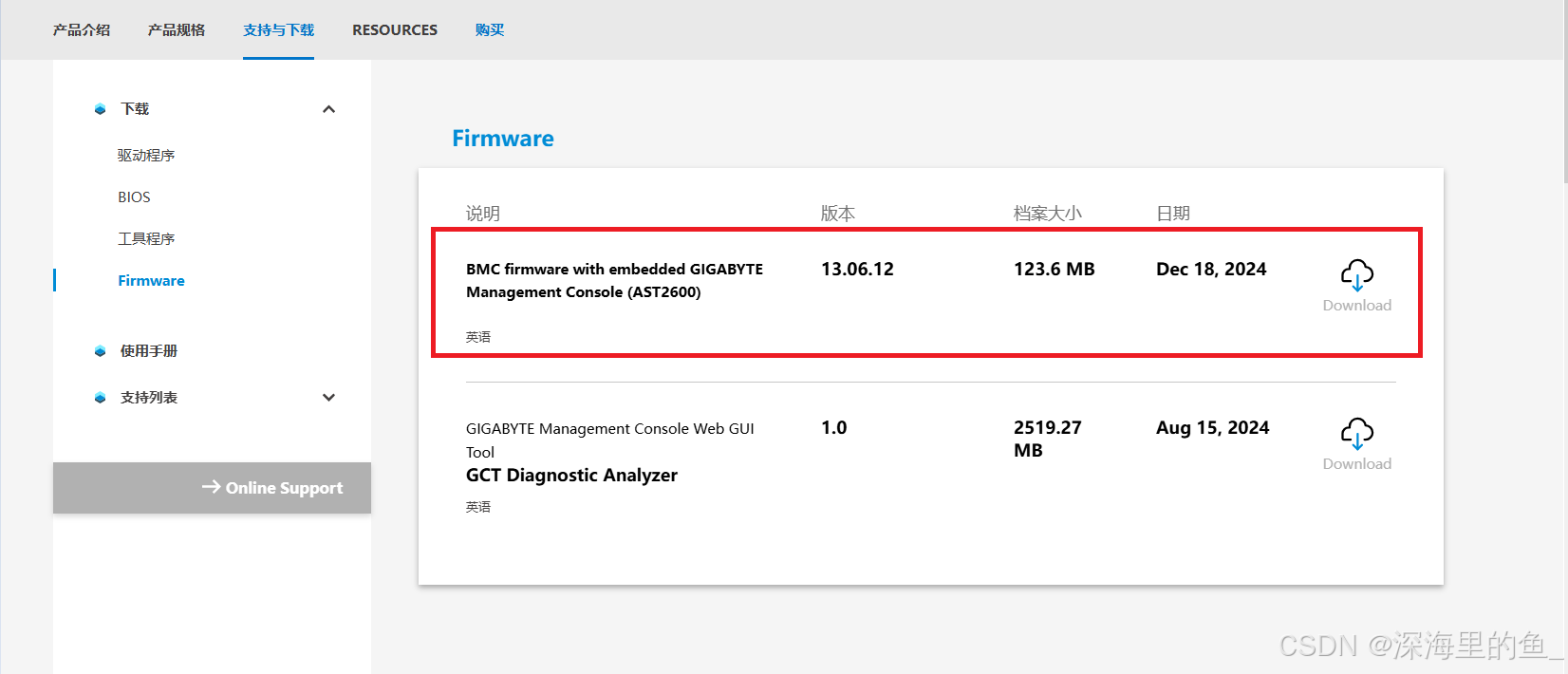Click GIGABYTE Management Console Web GUI Tool text
Screen dimensions: 1568x674
coord(610,440)
